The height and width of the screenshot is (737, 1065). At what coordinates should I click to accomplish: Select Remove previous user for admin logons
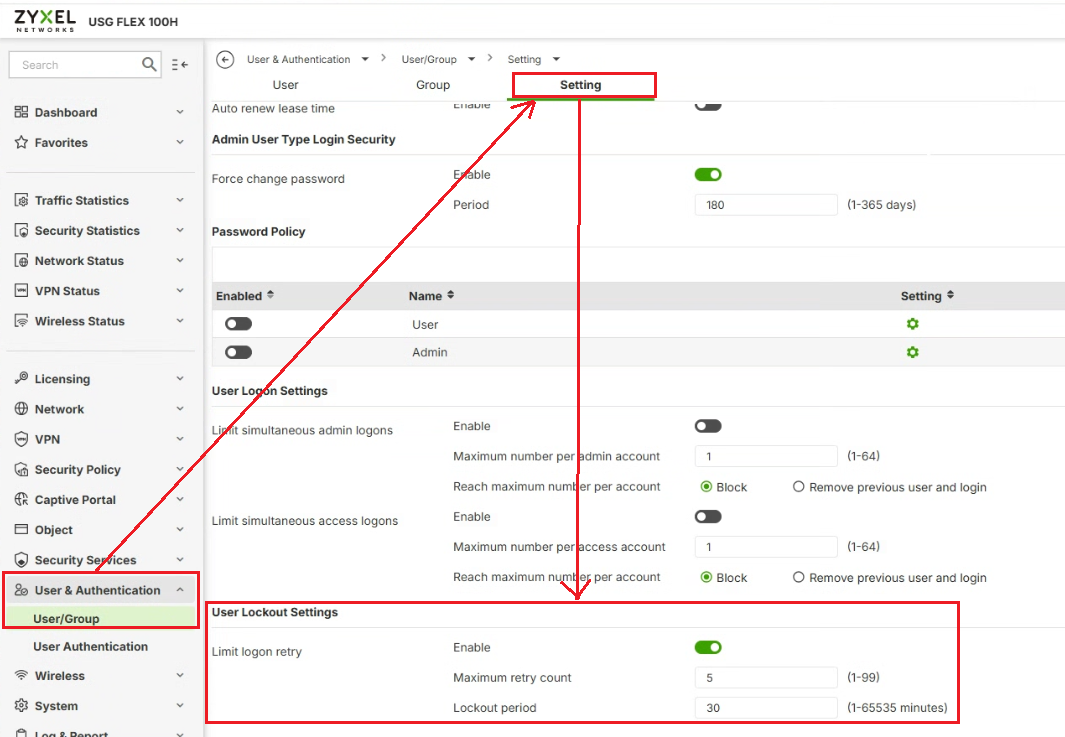[x=799, y=487]
